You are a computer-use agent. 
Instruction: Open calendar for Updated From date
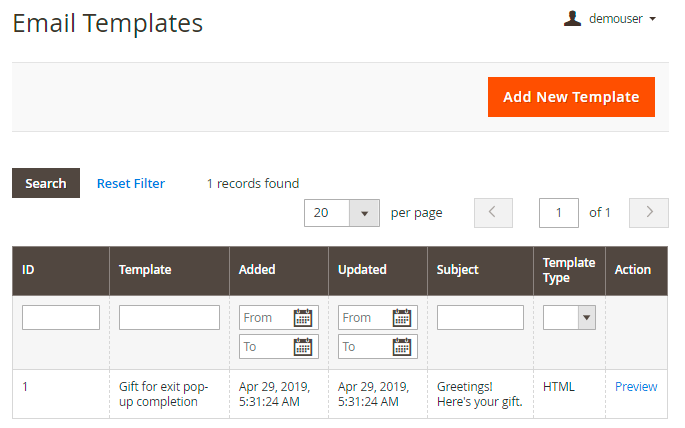(402, 318)
